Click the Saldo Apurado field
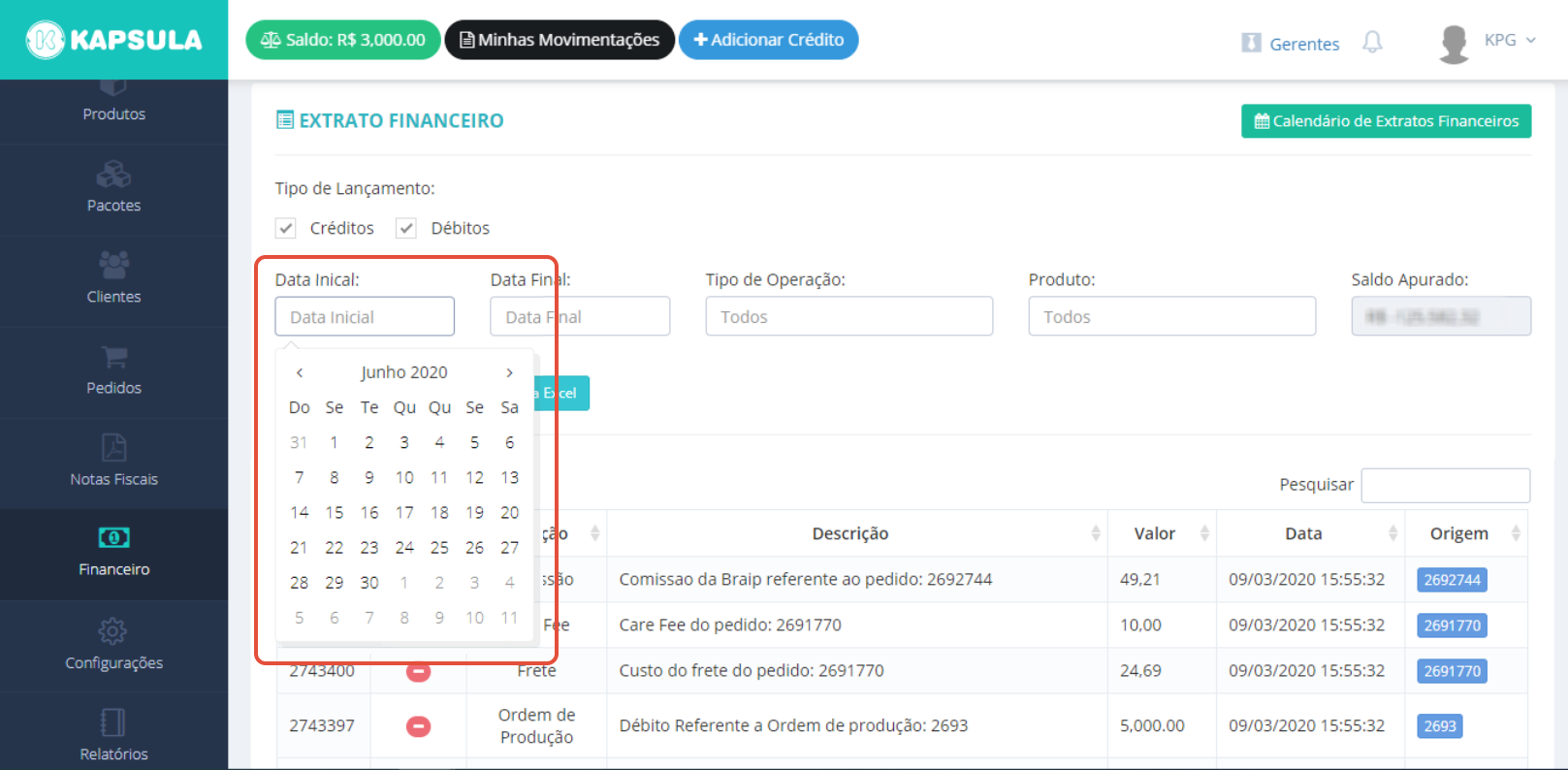The height and width of the screenshot is (770, 1568). click(x=1441, y=316)
